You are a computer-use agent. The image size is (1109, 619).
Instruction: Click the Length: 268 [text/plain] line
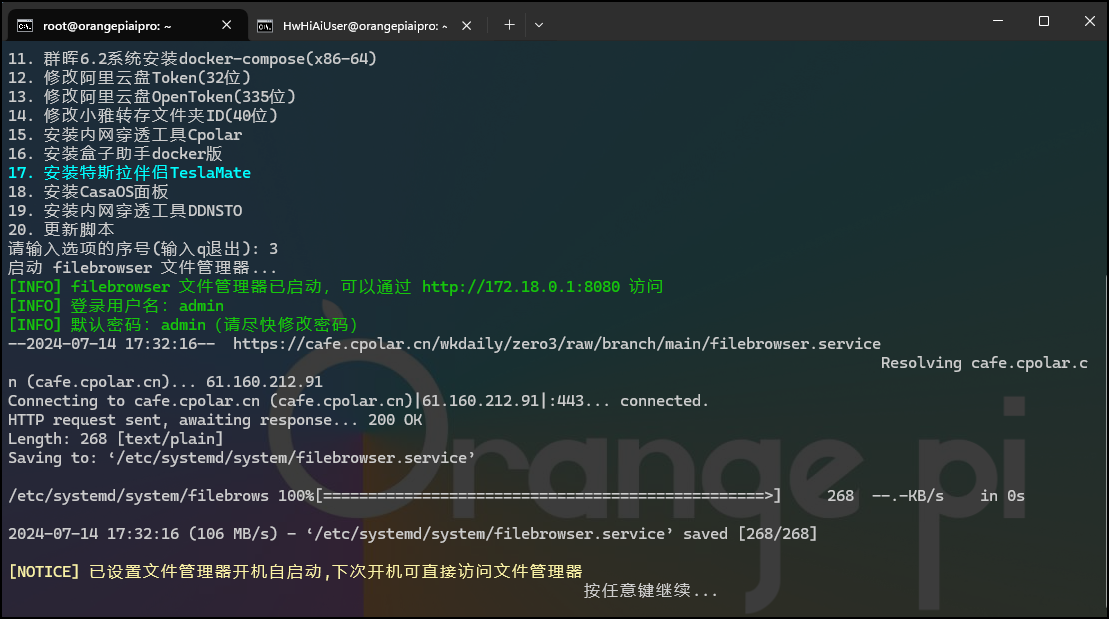(116, 439)
